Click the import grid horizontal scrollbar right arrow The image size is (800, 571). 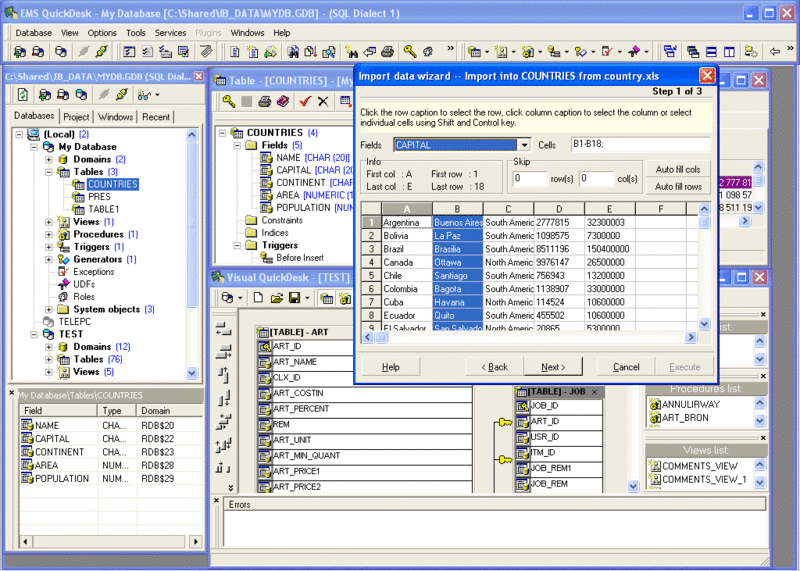point(691,337)
